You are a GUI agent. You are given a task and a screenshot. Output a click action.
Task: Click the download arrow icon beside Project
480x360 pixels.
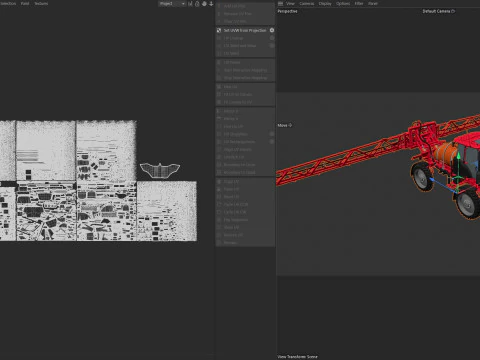(211, 4)
